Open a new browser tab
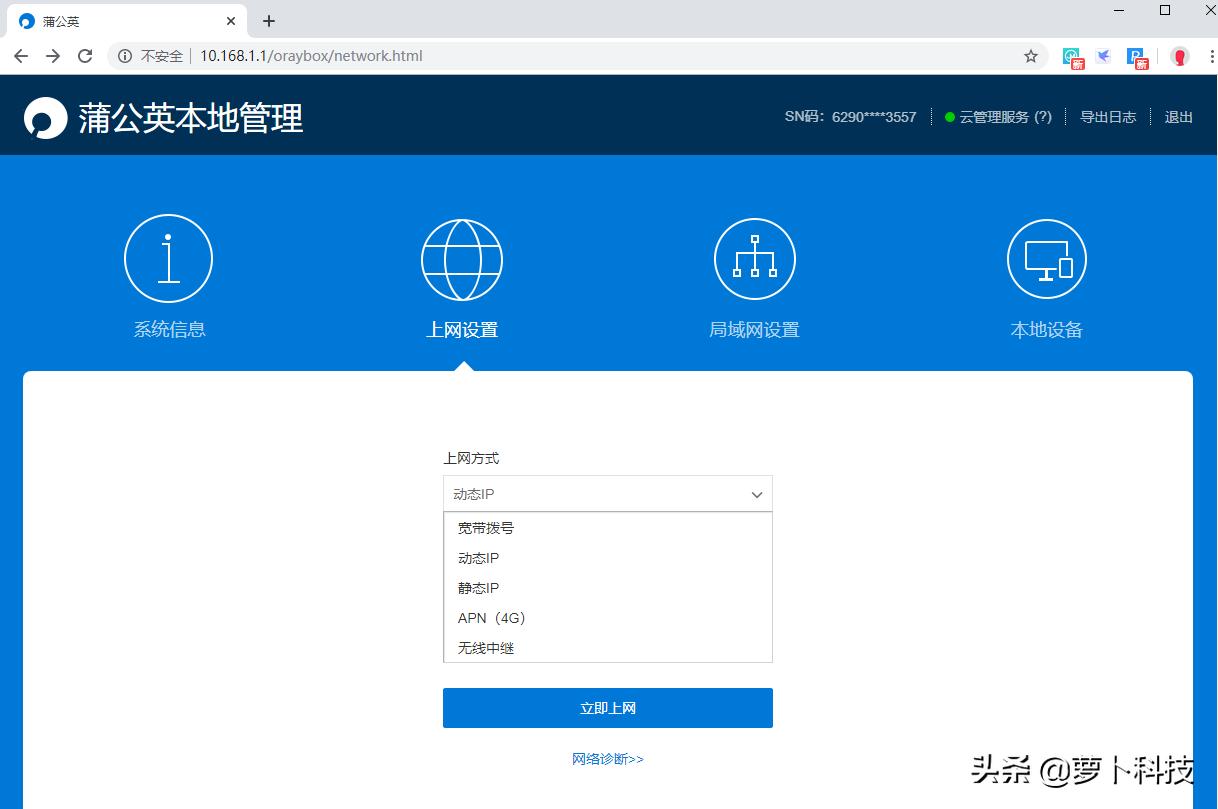This screenshot has width=1218, height=809. coord(268,20)
